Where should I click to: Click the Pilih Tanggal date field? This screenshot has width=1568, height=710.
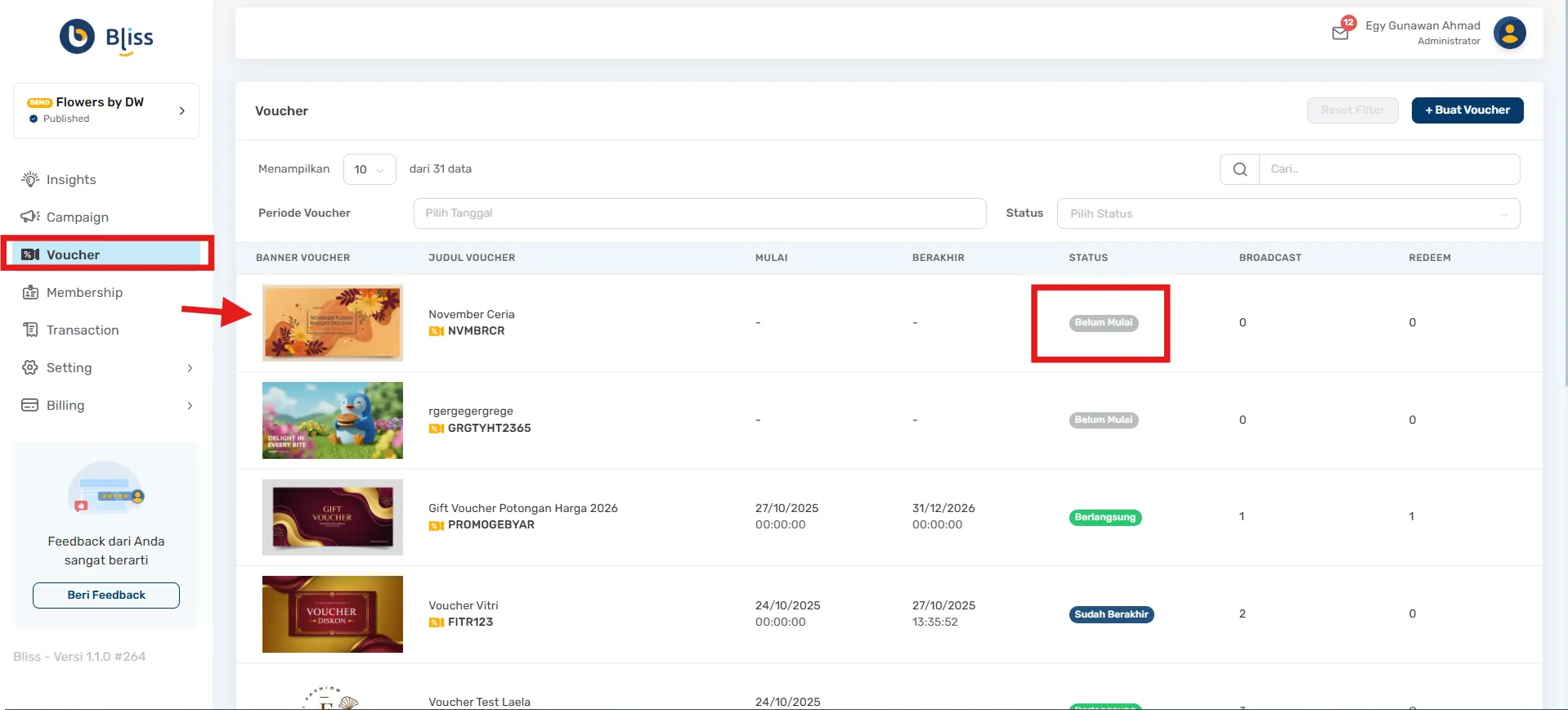(699, 213)
